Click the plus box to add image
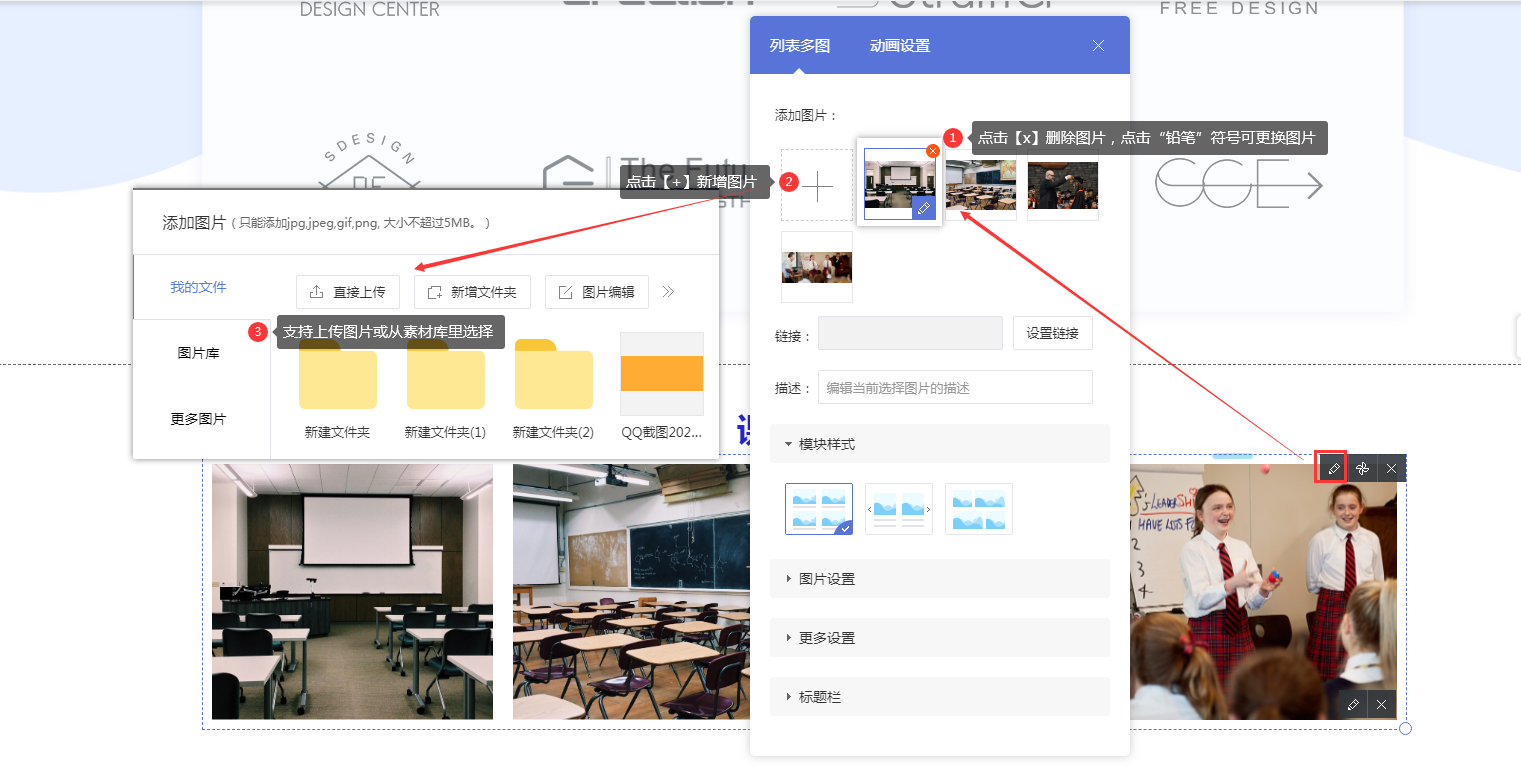The height and width of the screenshot is (776, 1521). [x=817, y=186]
